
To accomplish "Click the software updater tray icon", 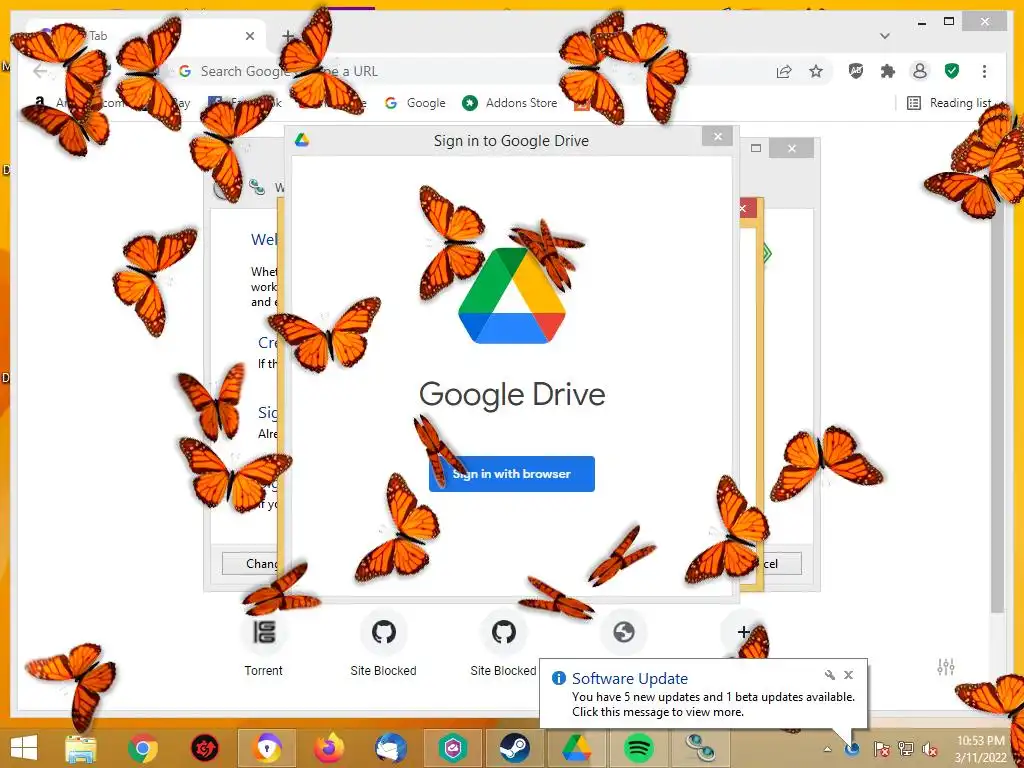I will tap(852, 748).
